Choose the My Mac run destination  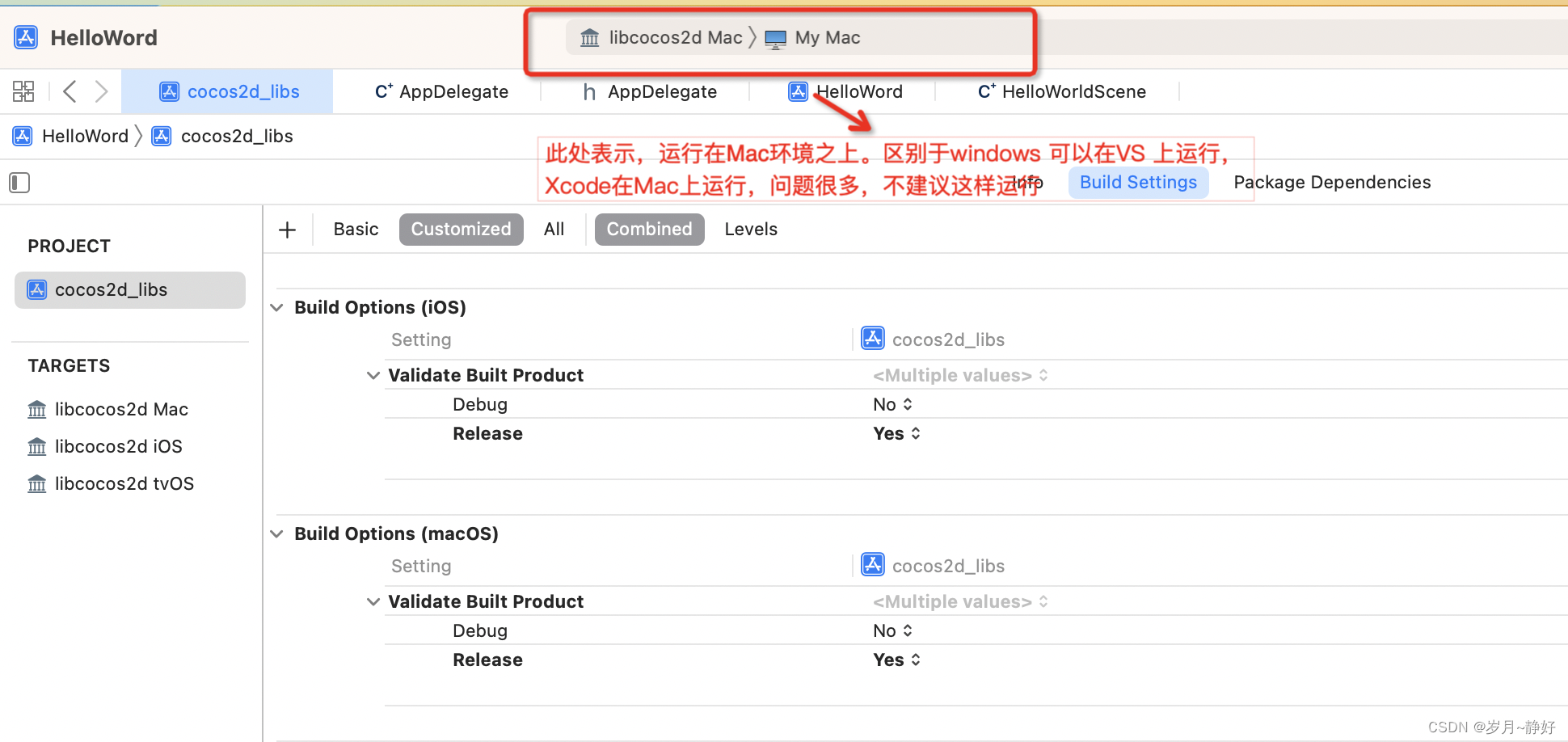[x=812, y=37]
